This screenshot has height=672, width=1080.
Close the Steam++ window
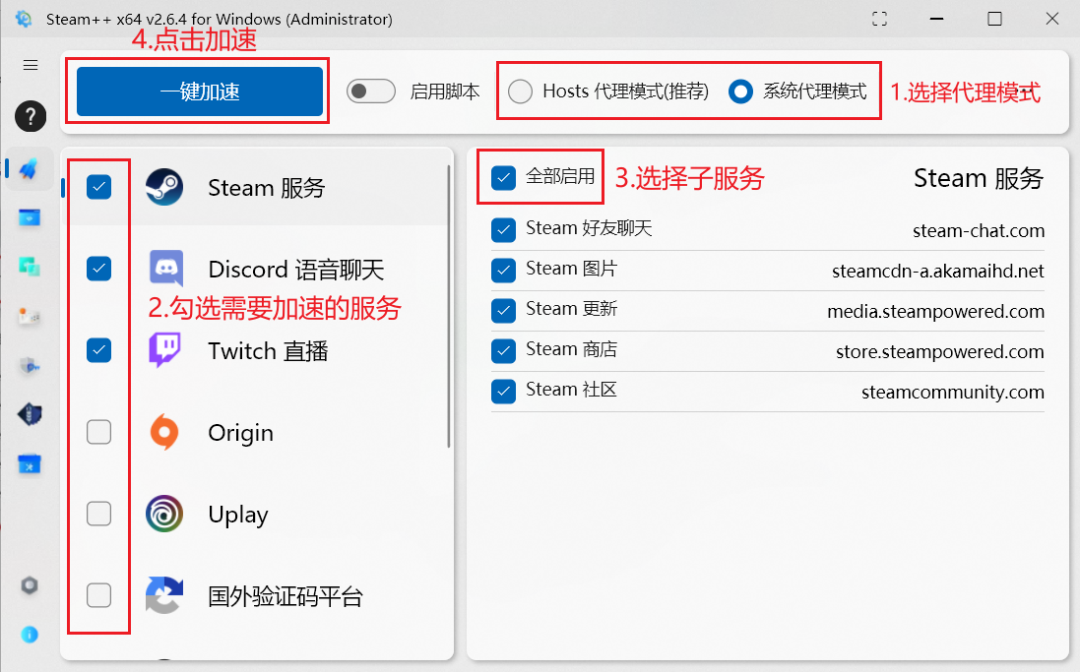pos(1052,19)
